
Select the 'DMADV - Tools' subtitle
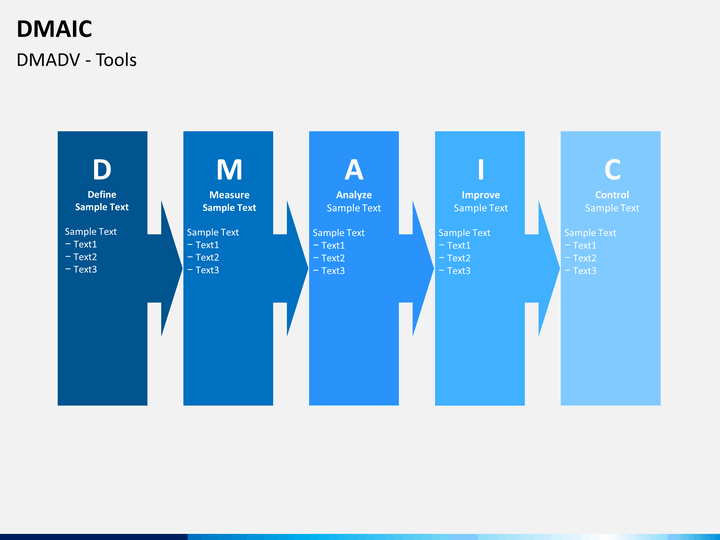click(x=77, y=60)
